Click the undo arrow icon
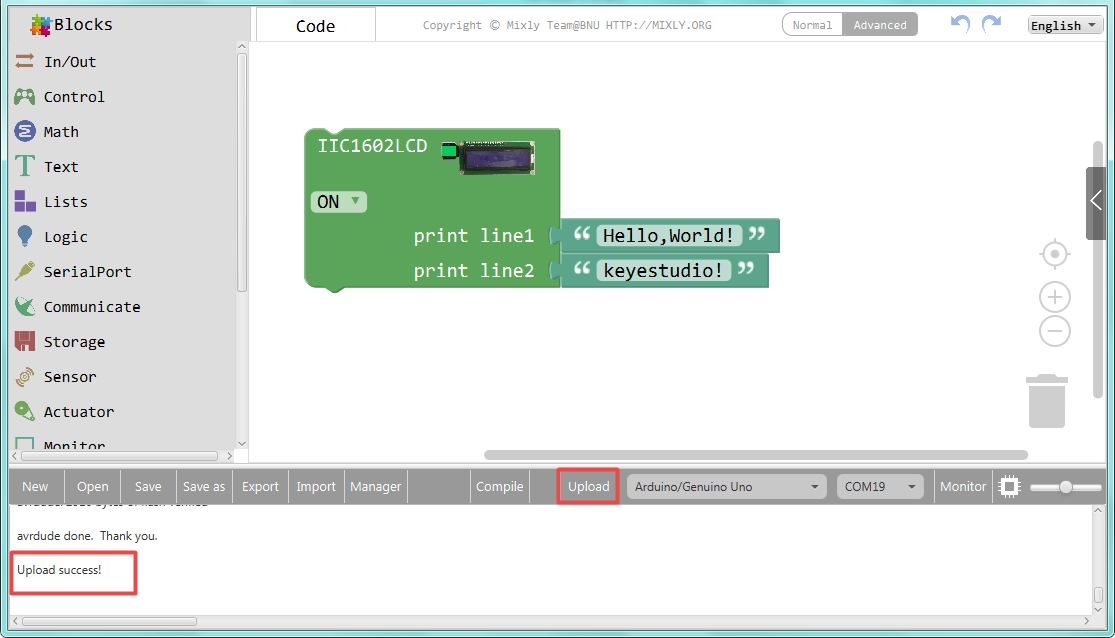 [x=960, y=24]
